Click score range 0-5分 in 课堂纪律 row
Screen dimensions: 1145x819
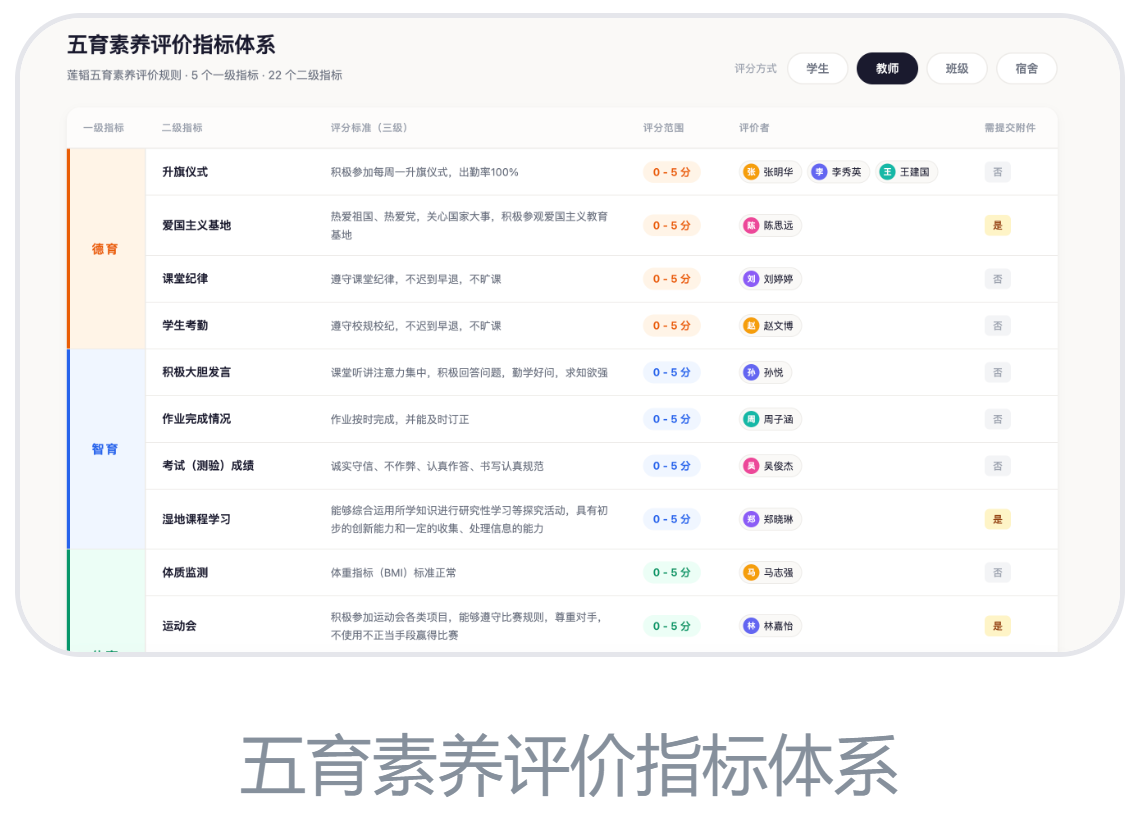pos(671,279)
